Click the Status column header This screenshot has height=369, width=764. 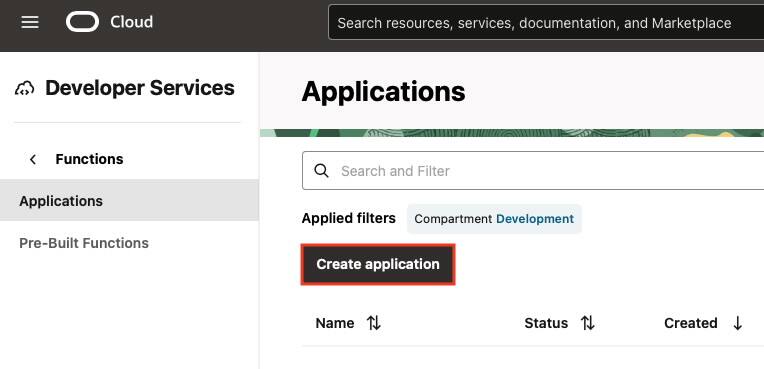546,323
